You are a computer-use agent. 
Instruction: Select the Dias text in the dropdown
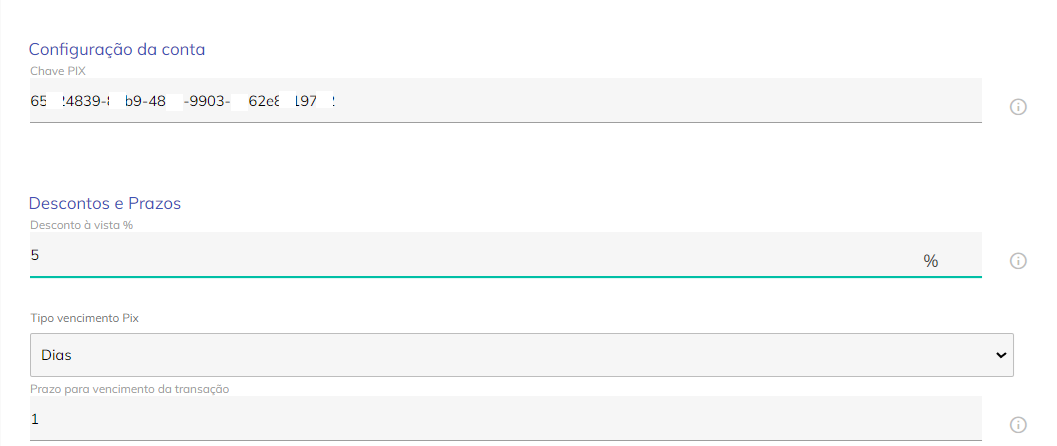57,355
